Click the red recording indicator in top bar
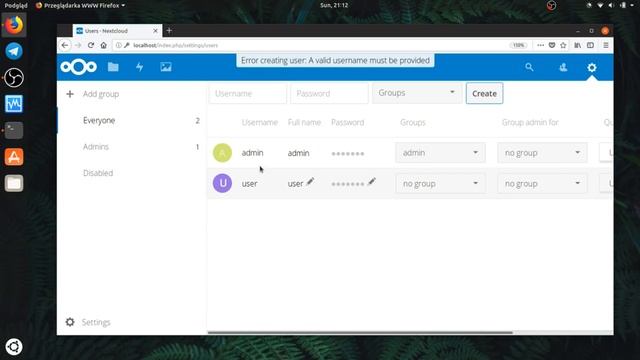The image size is (640, 360). (551, 5)
